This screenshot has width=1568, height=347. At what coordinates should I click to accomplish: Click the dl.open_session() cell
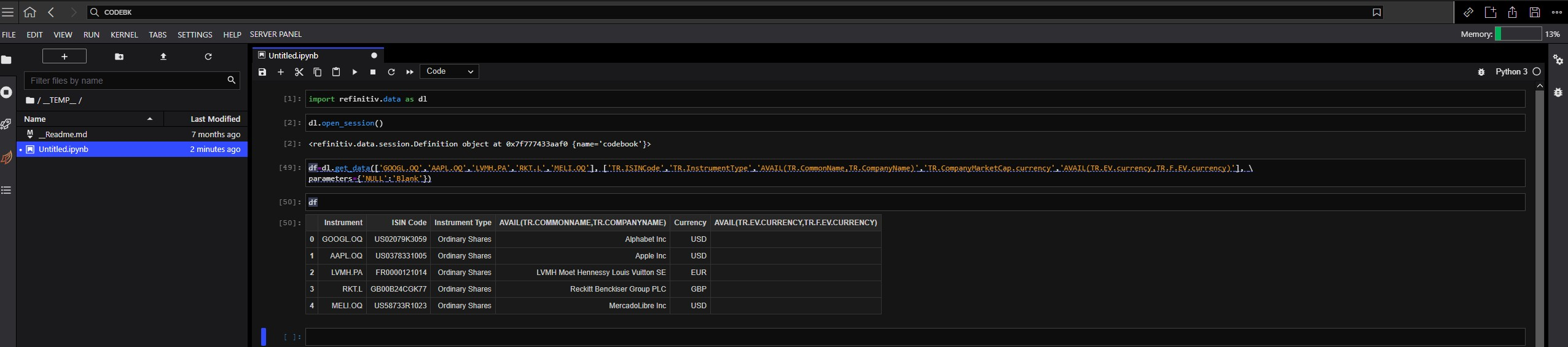[x=915, y=123]
